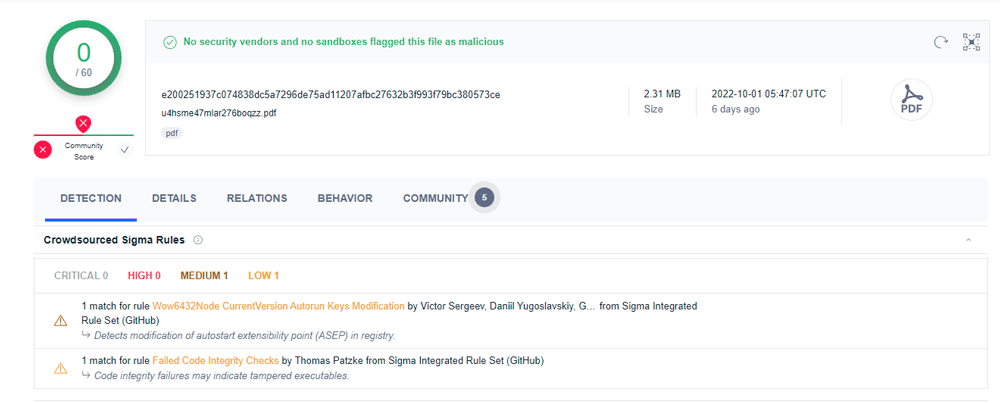Collapse the Crowdsourced Sigma Rules section

[968, 241]
